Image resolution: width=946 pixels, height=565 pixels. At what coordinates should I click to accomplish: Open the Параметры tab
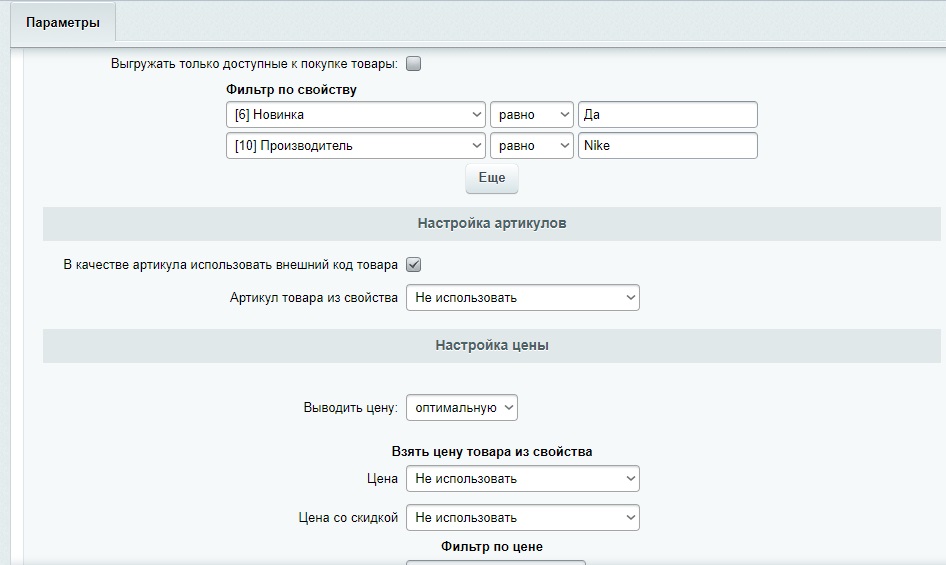(63, 23)
